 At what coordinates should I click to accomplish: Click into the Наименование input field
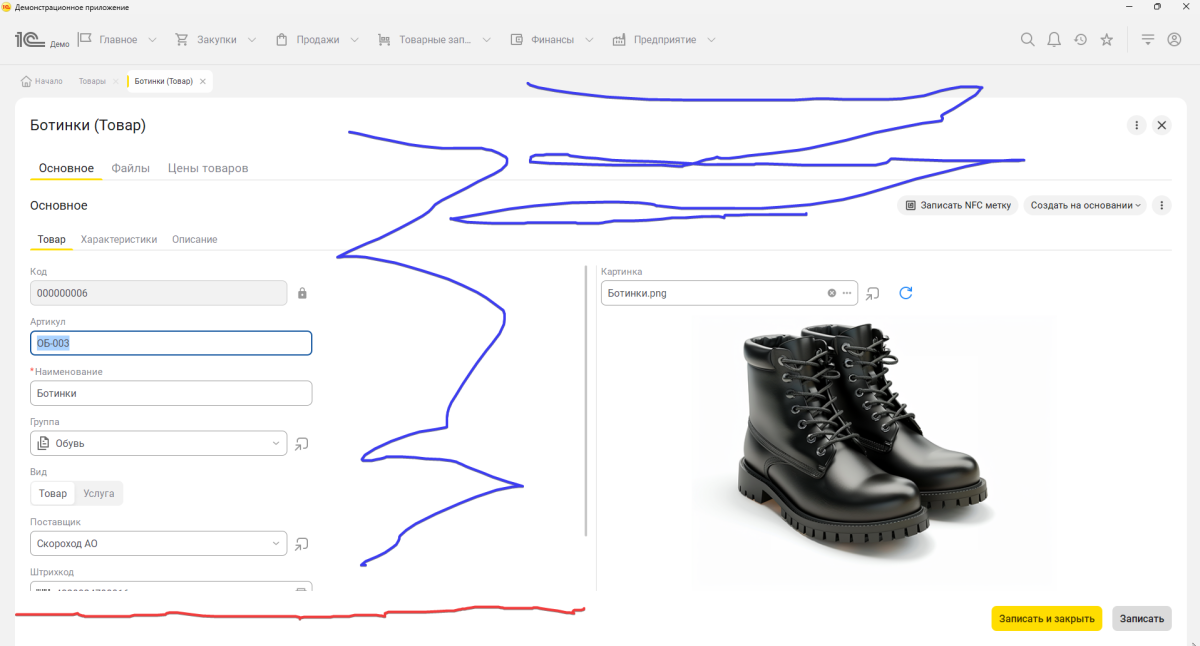171,393
